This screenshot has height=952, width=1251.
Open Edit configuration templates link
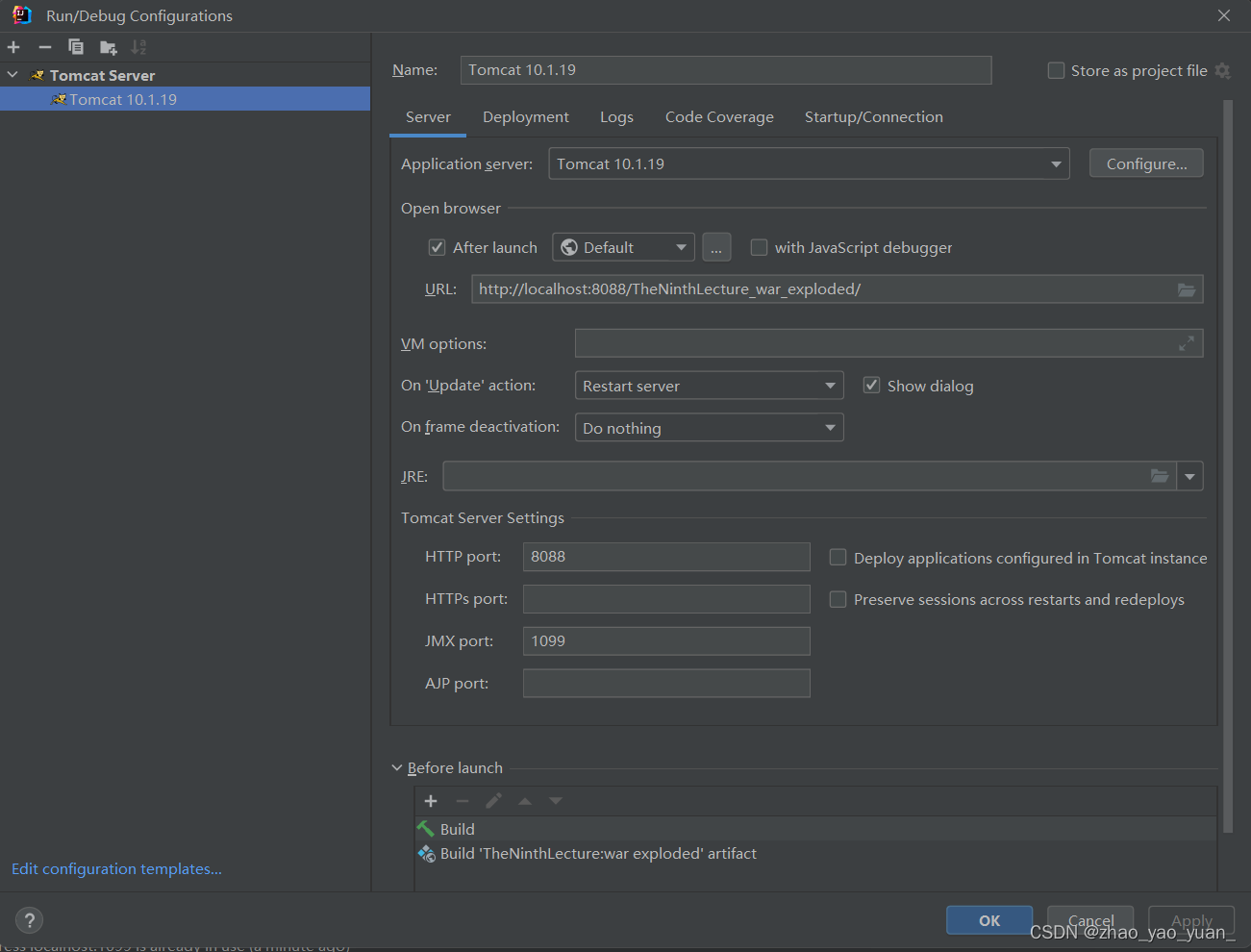(116, 868)
